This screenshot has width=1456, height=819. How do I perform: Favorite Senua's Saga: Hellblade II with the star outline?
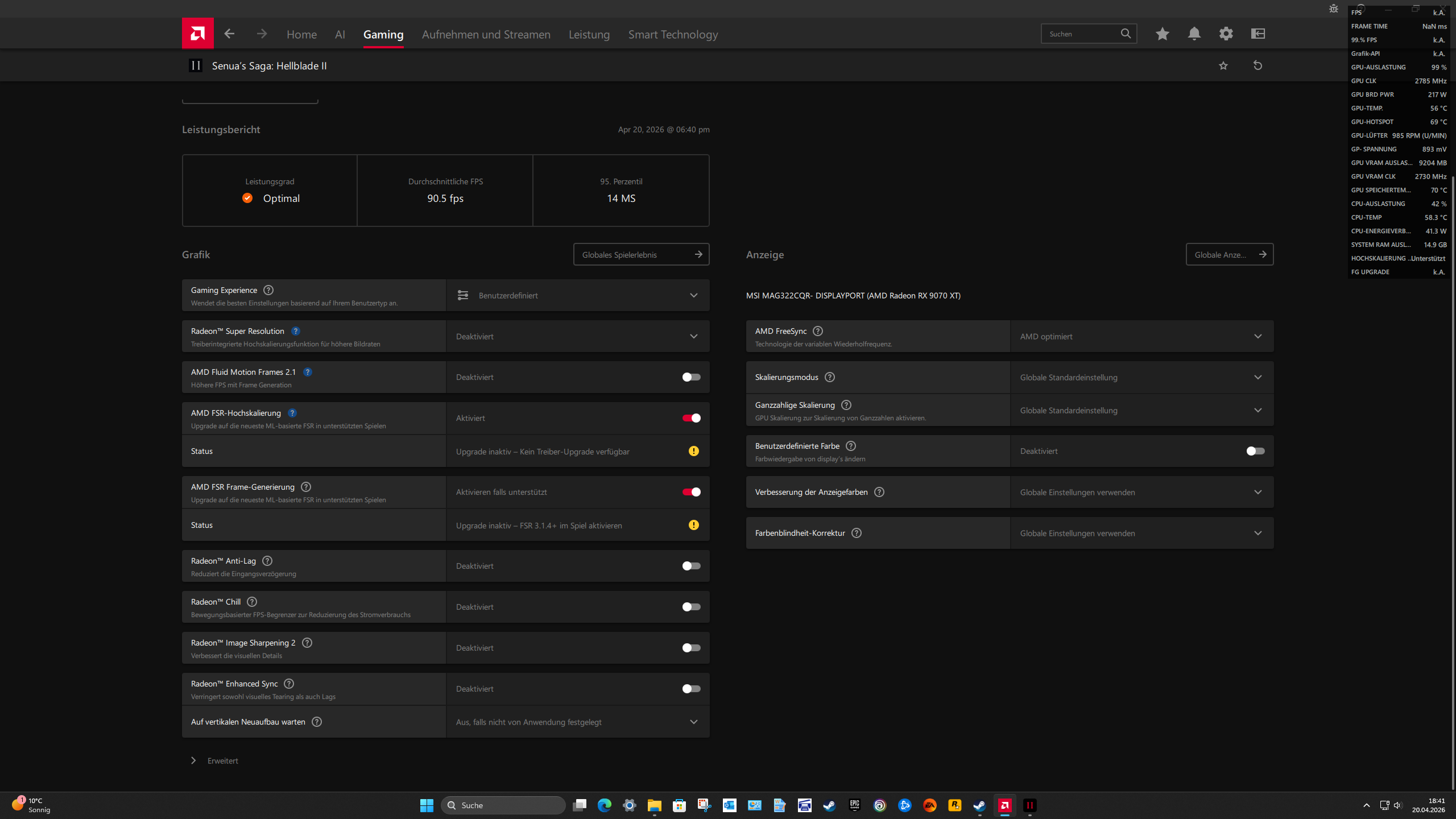point(1223,65)
